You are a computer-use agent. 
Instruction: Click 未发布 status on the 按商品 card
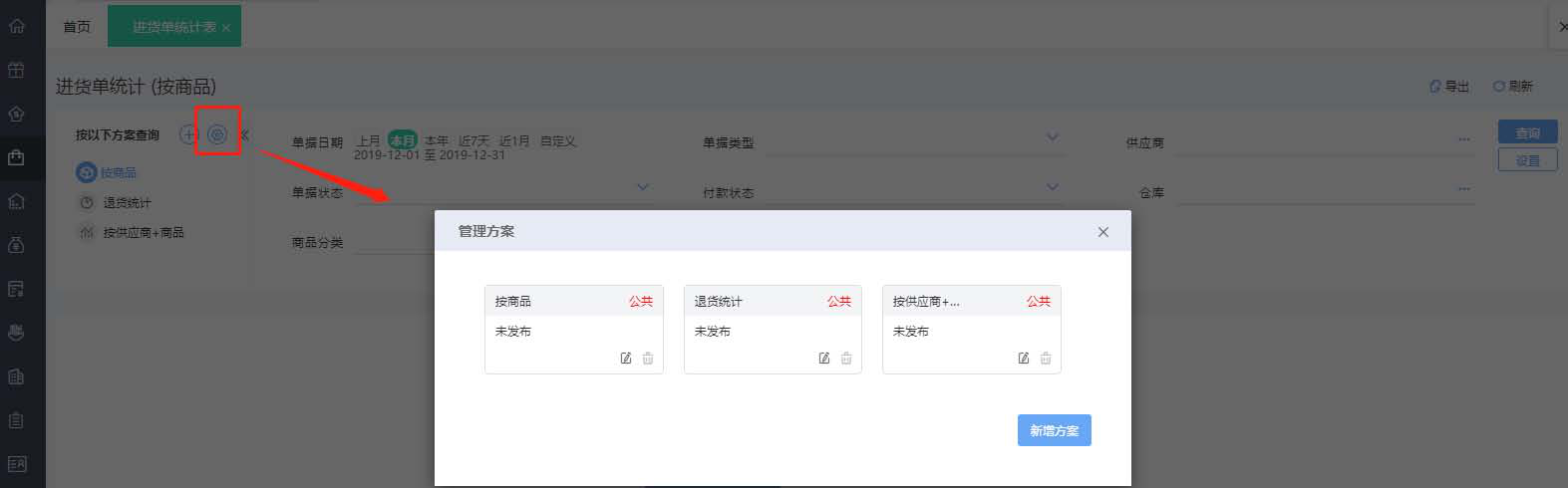[513, 331]
